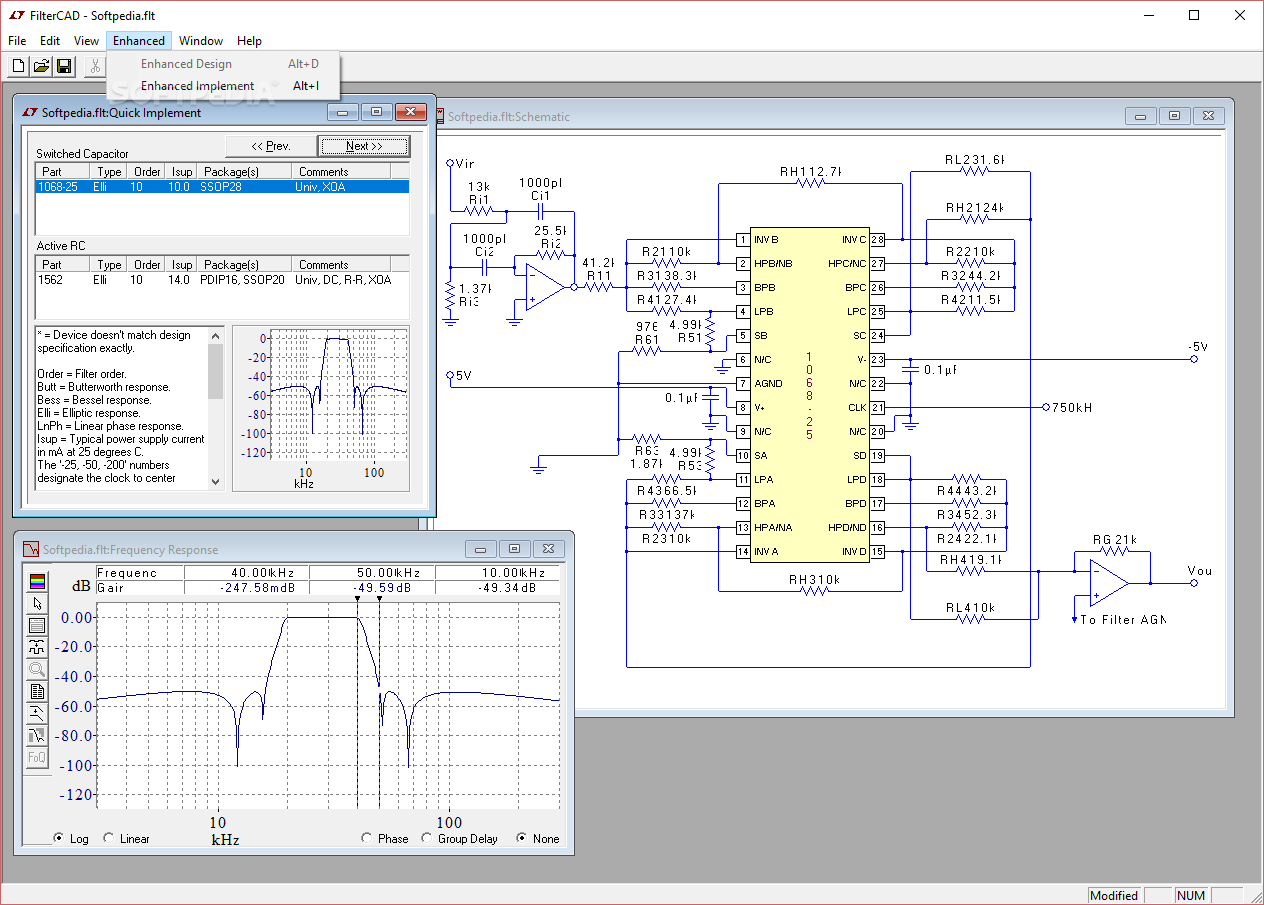
Task: Click the low-pass curve icon in Frequency Response toolbar
Action: click(x=37, y=713)
